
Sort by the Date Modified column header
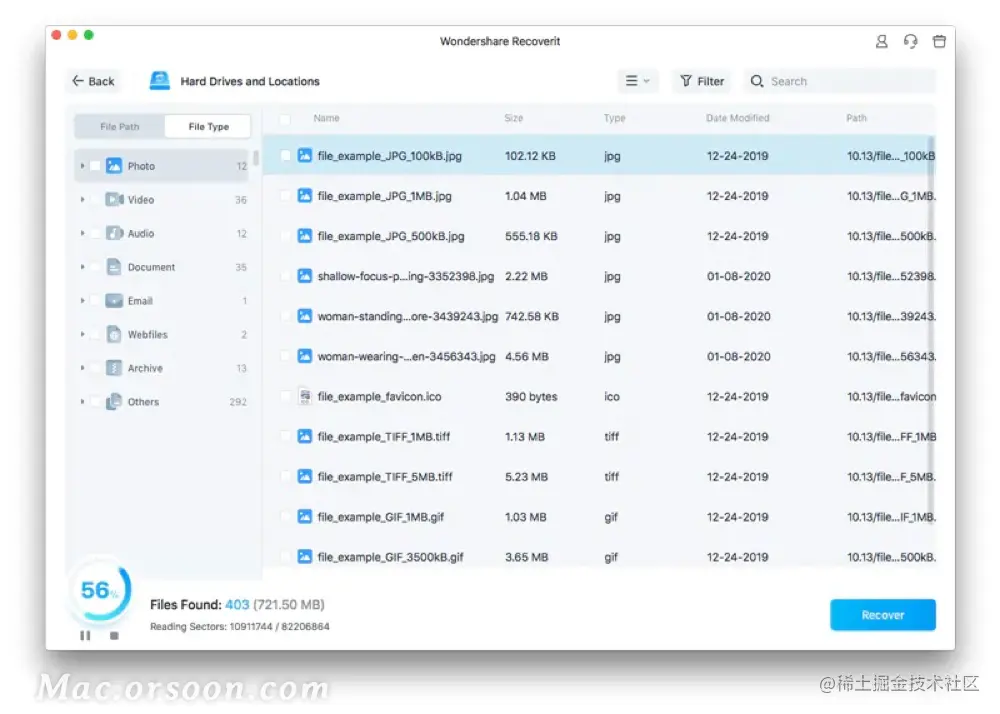click(x=737, y=118)
